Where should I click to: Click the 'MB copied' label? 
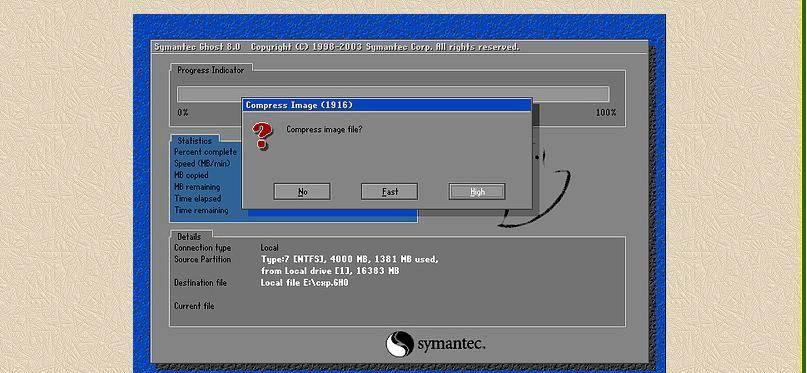(191, 175)
